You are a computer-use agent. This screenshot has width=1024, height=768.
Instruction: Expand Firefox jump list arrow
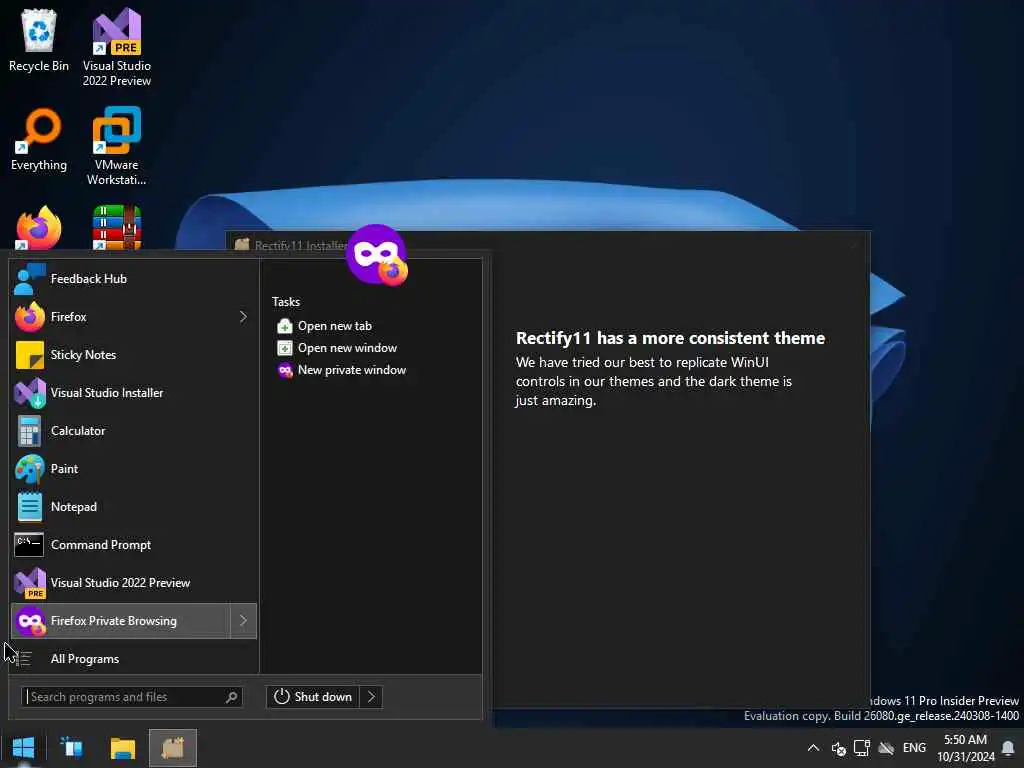click(243, 317)
